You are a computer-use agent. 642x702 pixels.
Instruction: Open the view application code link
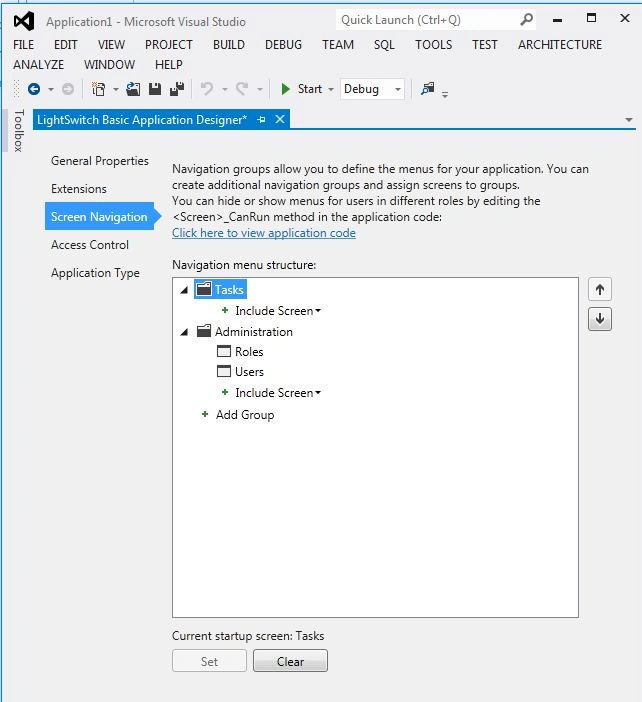point(264,233)
